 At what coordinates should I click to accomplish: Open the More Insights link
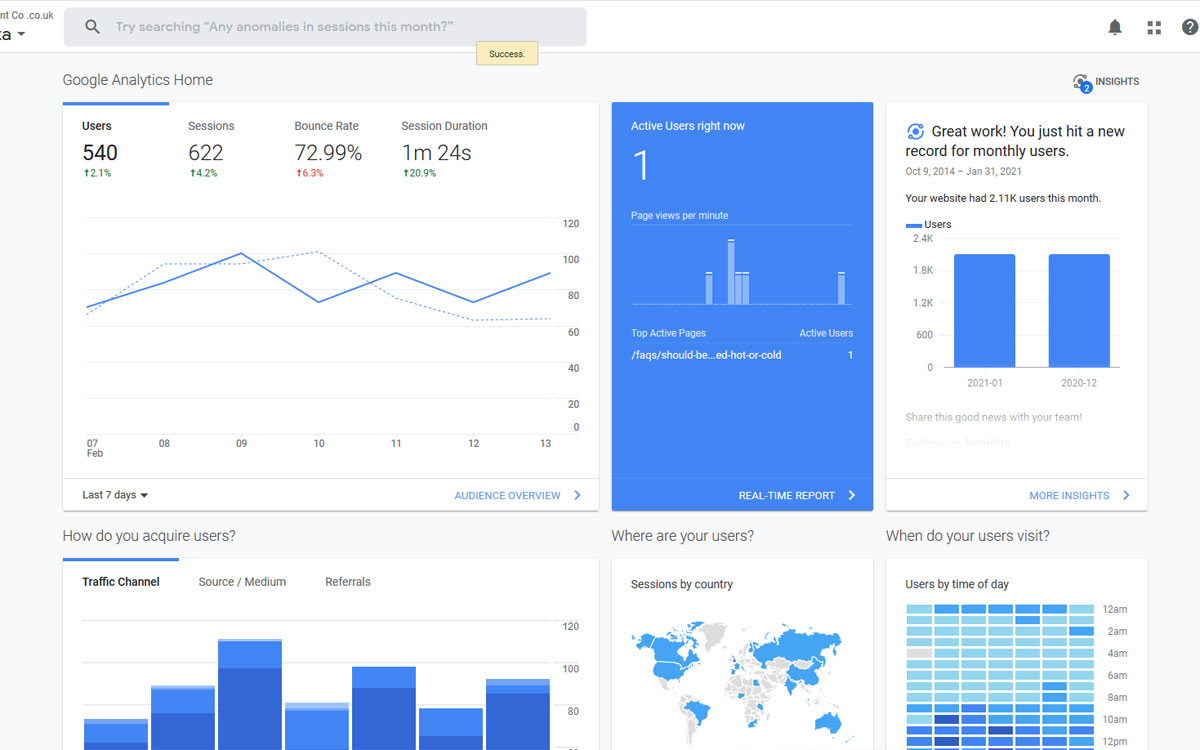pyautogui.click(x=1069, y=496)
